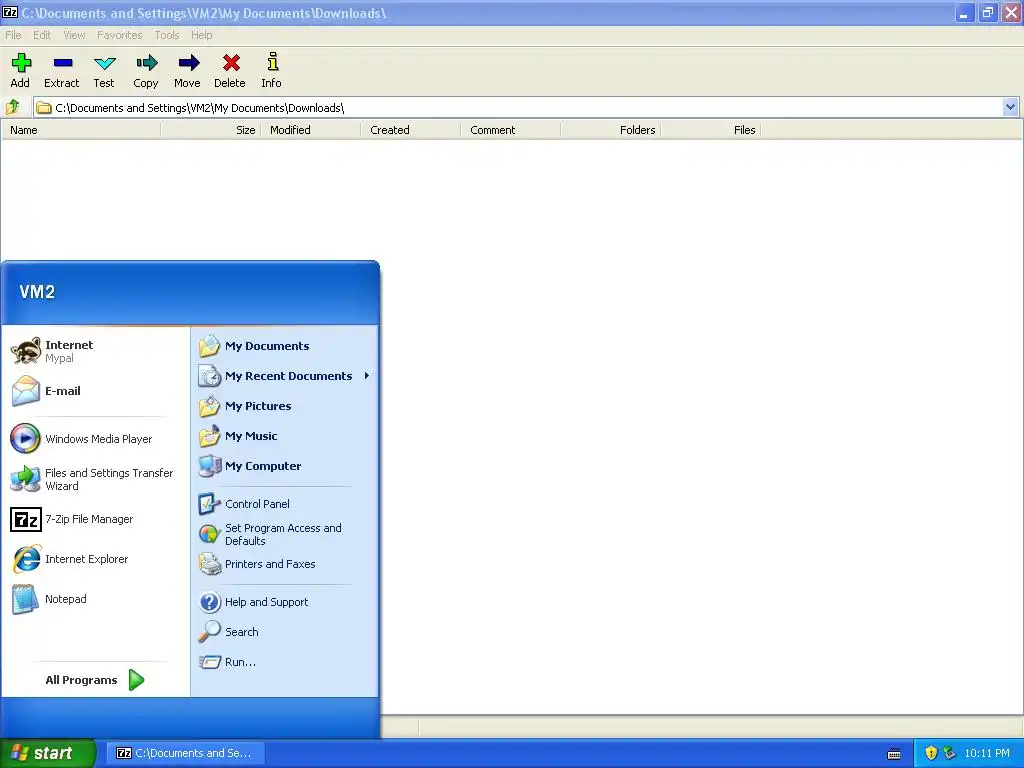Viewport: 1024px width, 768px height.
Task: Click the Extract toolbar icon
Action: coord(62,70)
